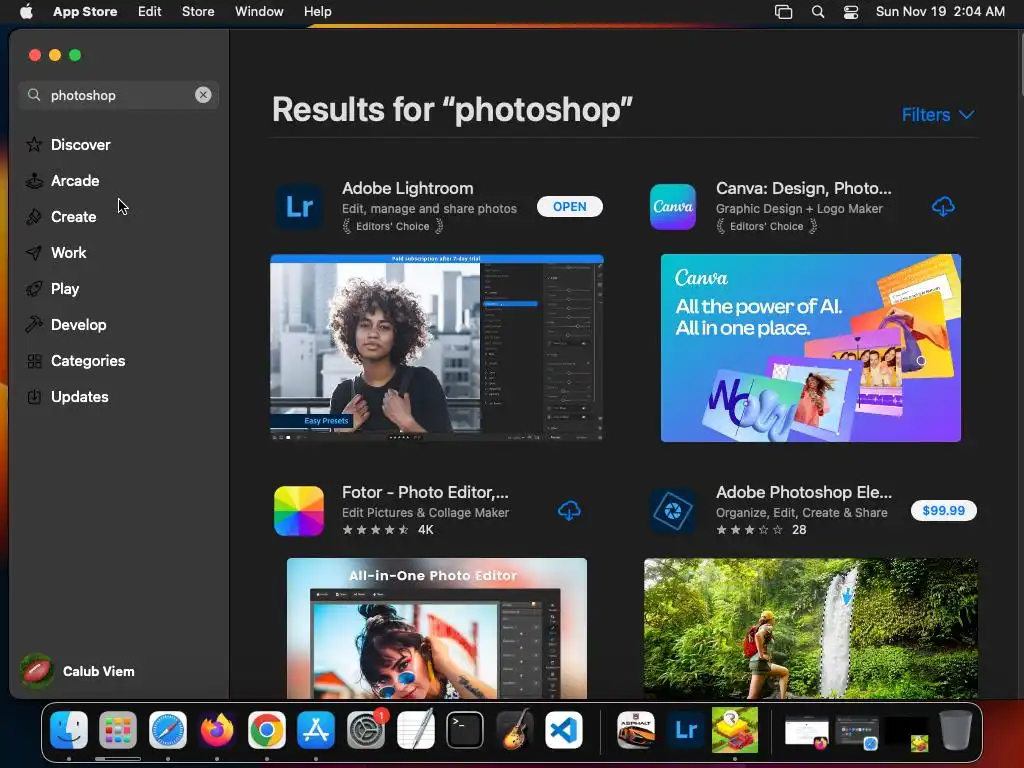Open Terminal from the Dock
1024x768 pixels.
coord(465,729)
